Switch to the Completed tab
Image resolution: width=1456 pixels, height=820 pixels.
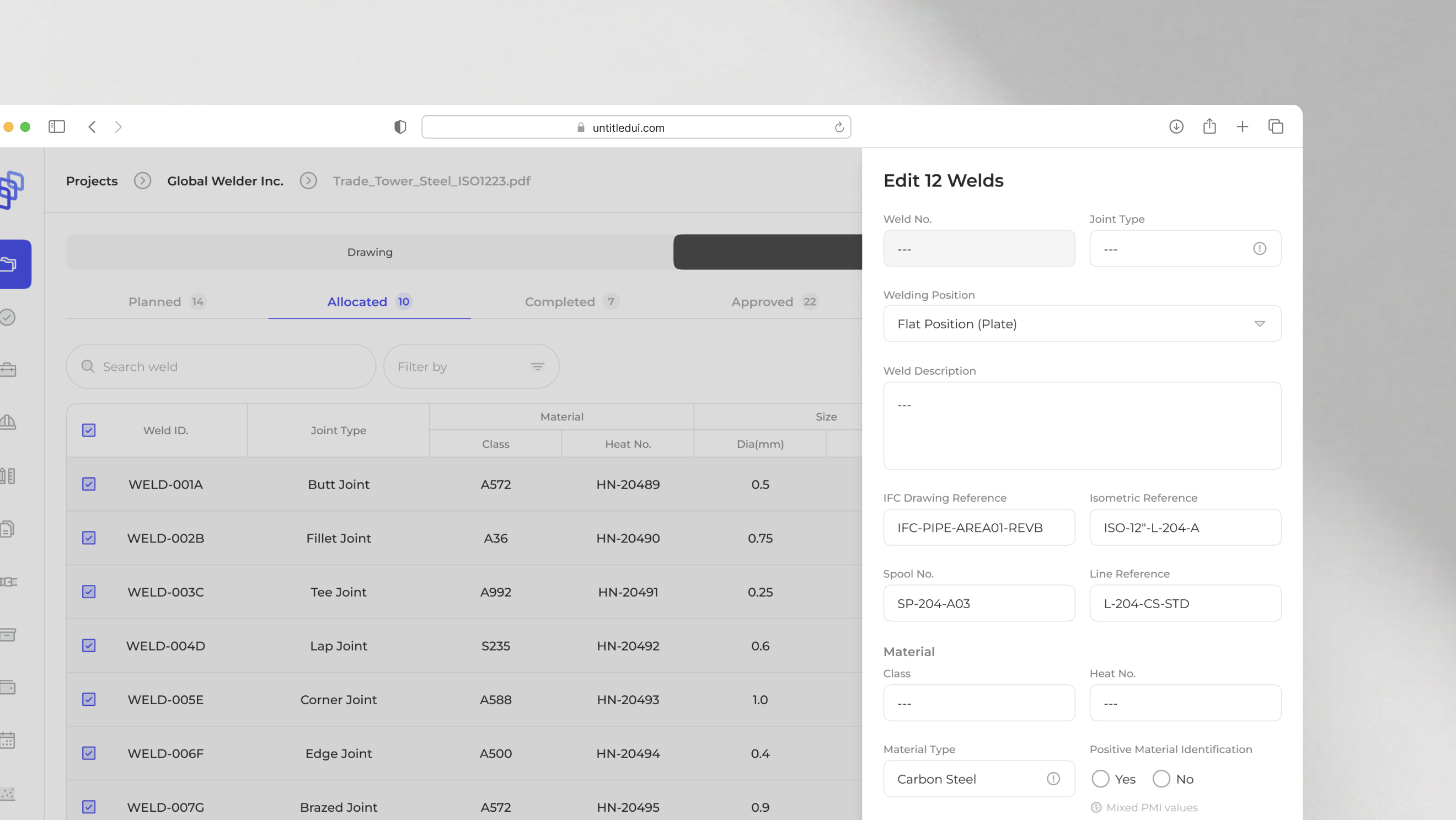click(x=571, y=302)
